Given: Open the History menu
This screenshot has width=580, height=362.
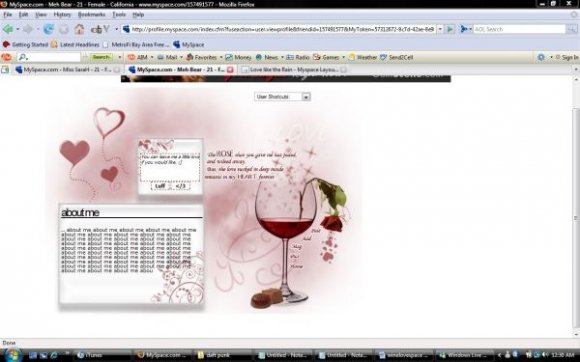Looking at the screenshot, I should pos(62,15).
